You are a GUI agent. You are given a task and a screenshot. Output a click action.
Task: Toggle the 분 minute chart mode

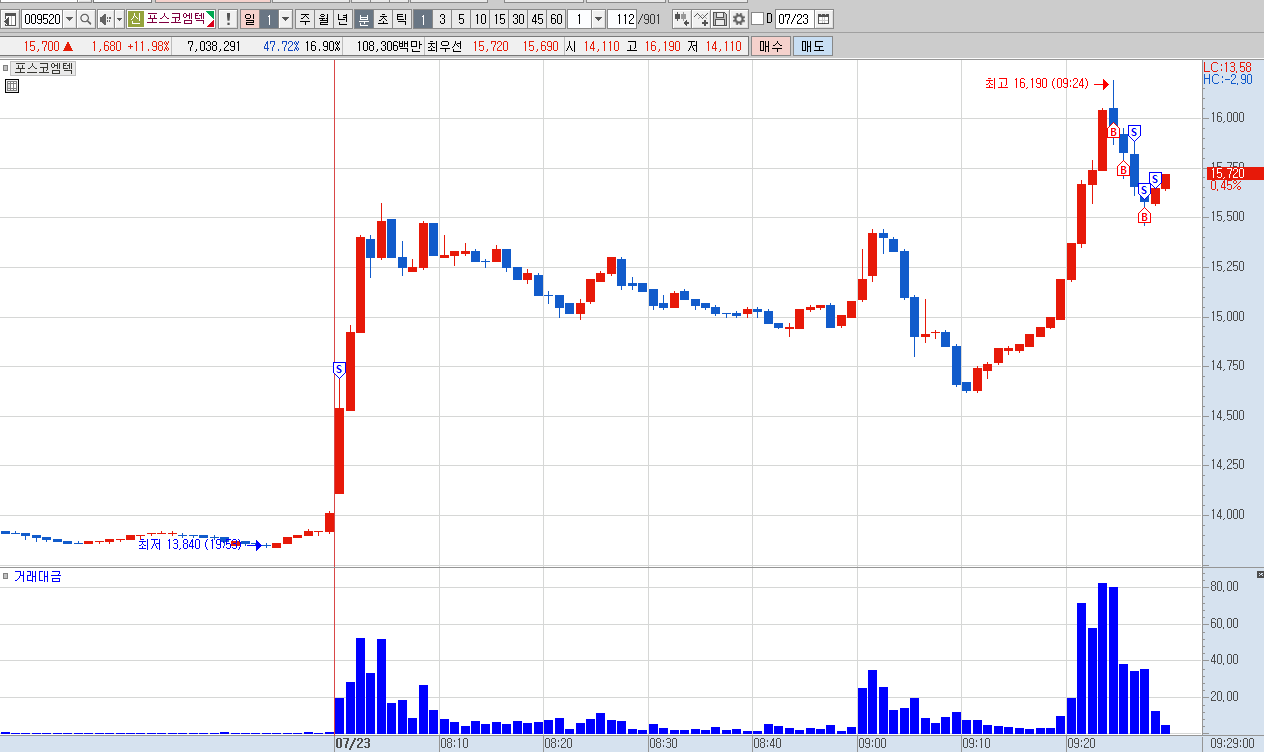coord(364,19)
